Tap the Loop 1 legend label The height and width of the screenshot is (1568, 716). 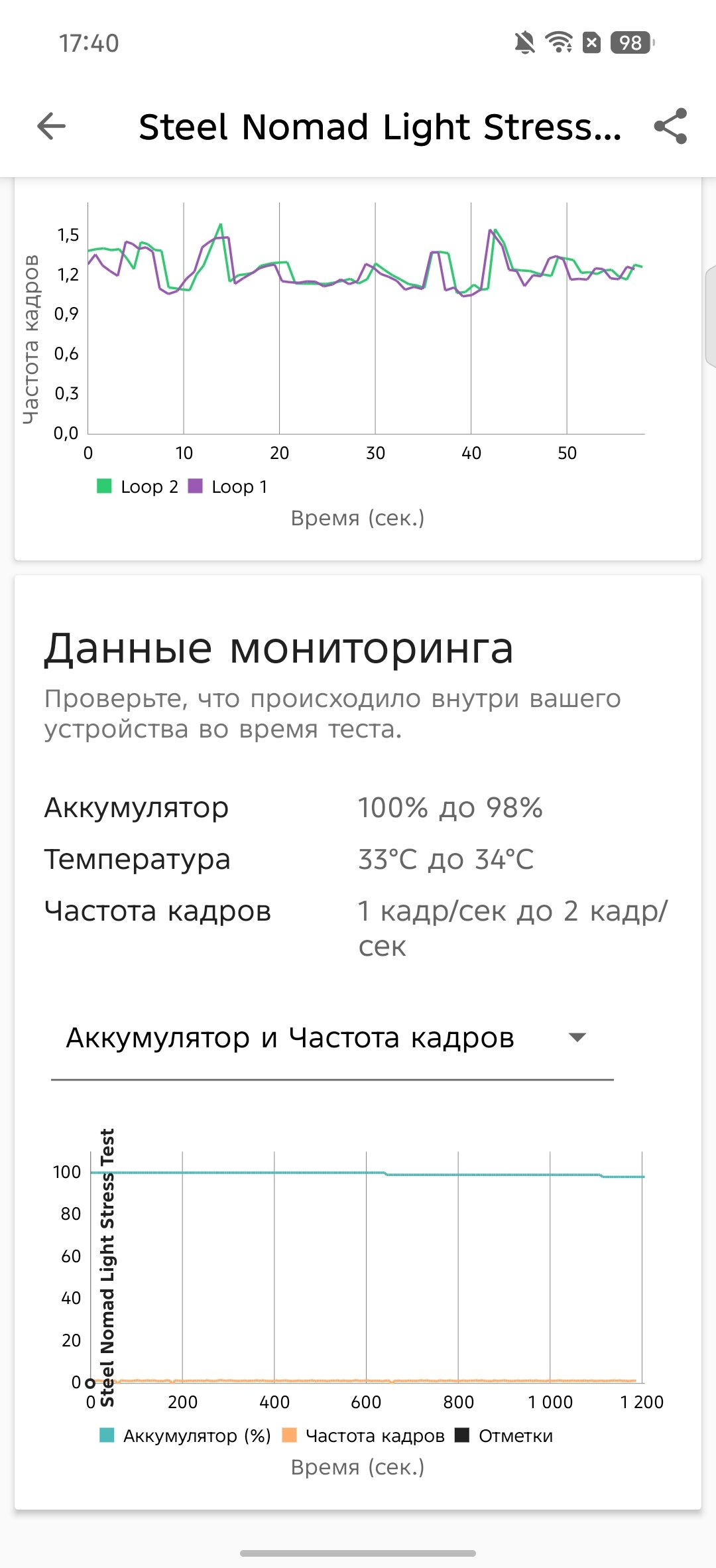tap(239, 487)
